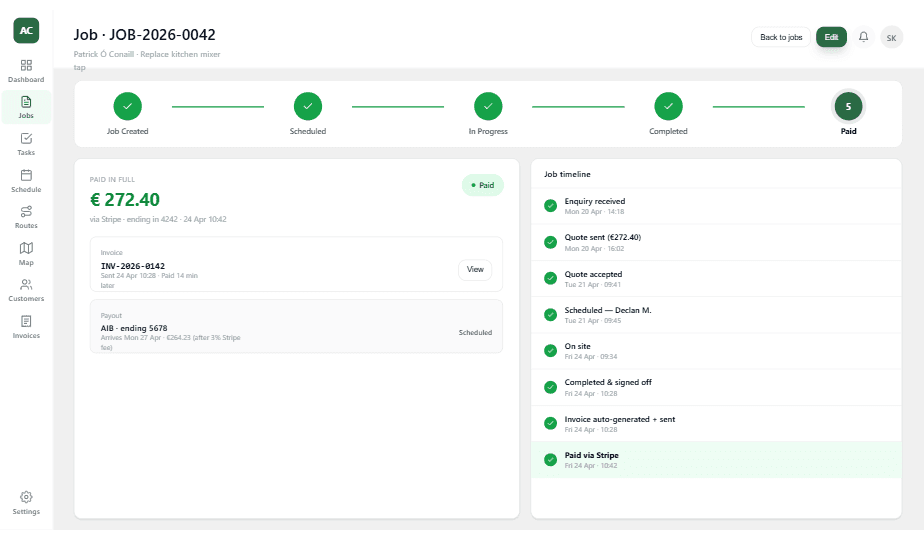Viewport: 924px width, 540px height.
Task: Click the Completed step checkmark
Action: click(x=668, y=107)
